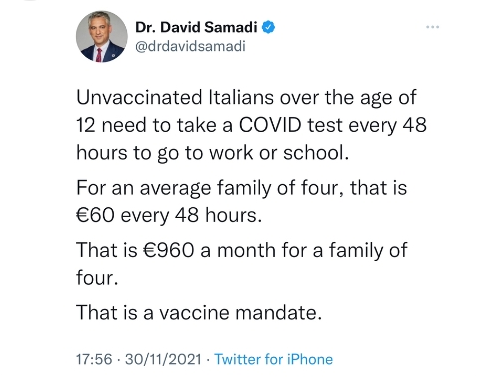Click the blue verified checkmark badge

pos(268,27)
